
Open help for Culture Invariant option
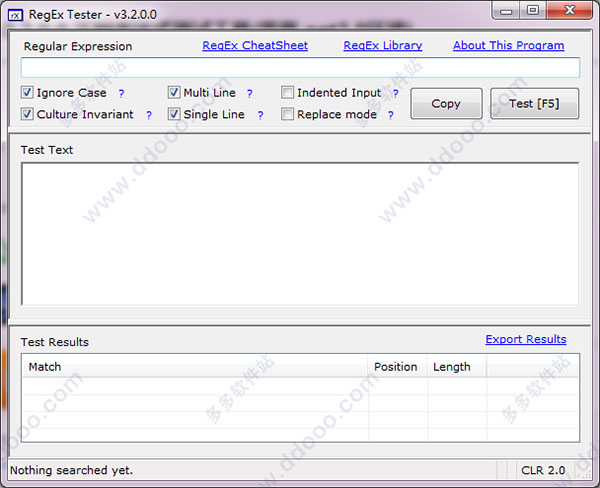pos(149,115)
